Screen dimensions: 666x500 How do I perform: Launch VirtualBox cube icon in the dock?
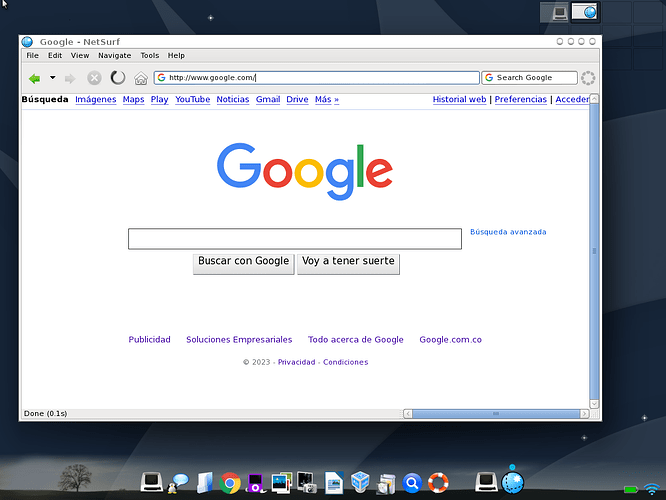pos(360,483)
